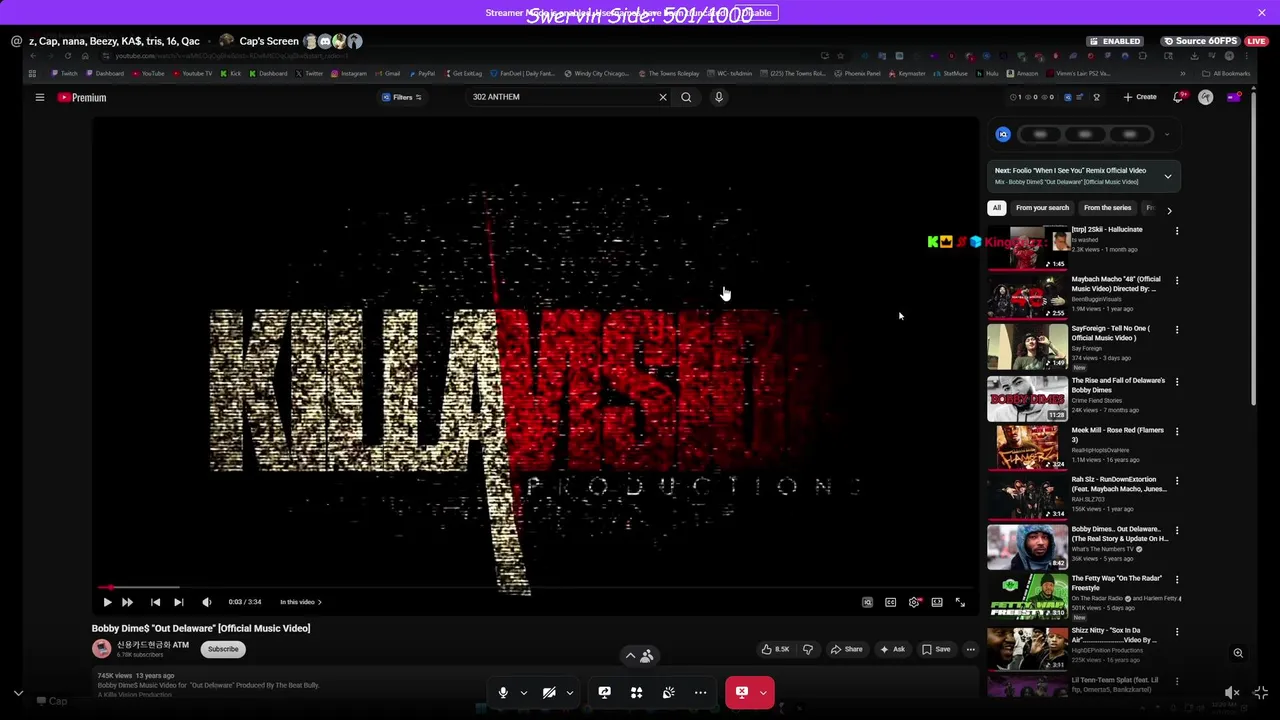Click the Ask button under video
The height and width of the screenshot is (720, 1280).
tap(892, 649)
